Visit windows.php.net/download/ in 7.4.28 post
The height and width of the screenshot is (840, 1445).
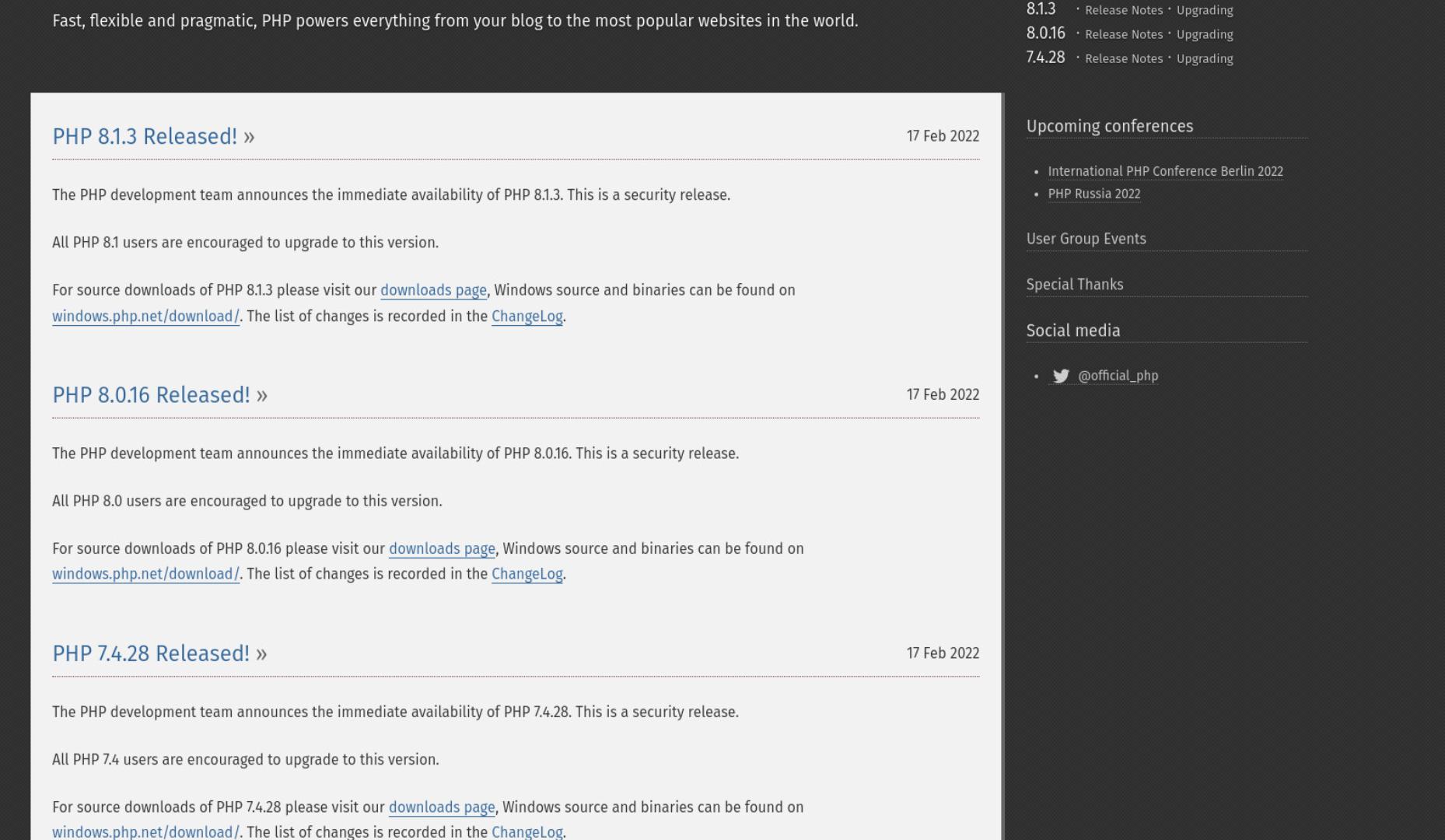[x=145, y=831]
